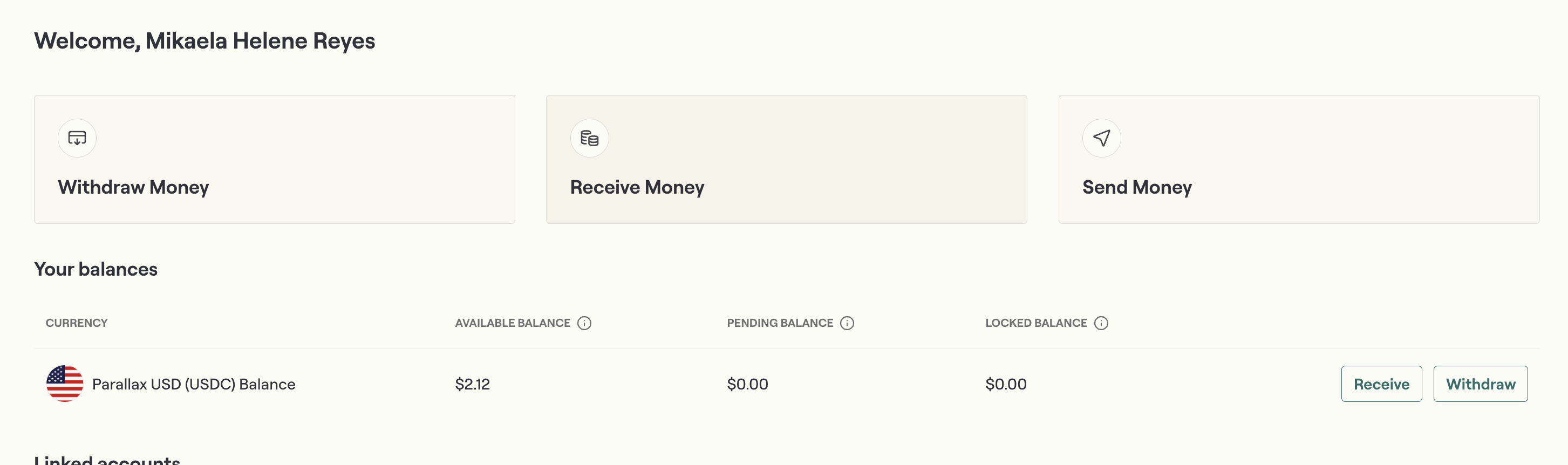Click the Linked accounts heading
Screen dimensions: 1568x465
point(107,461)
